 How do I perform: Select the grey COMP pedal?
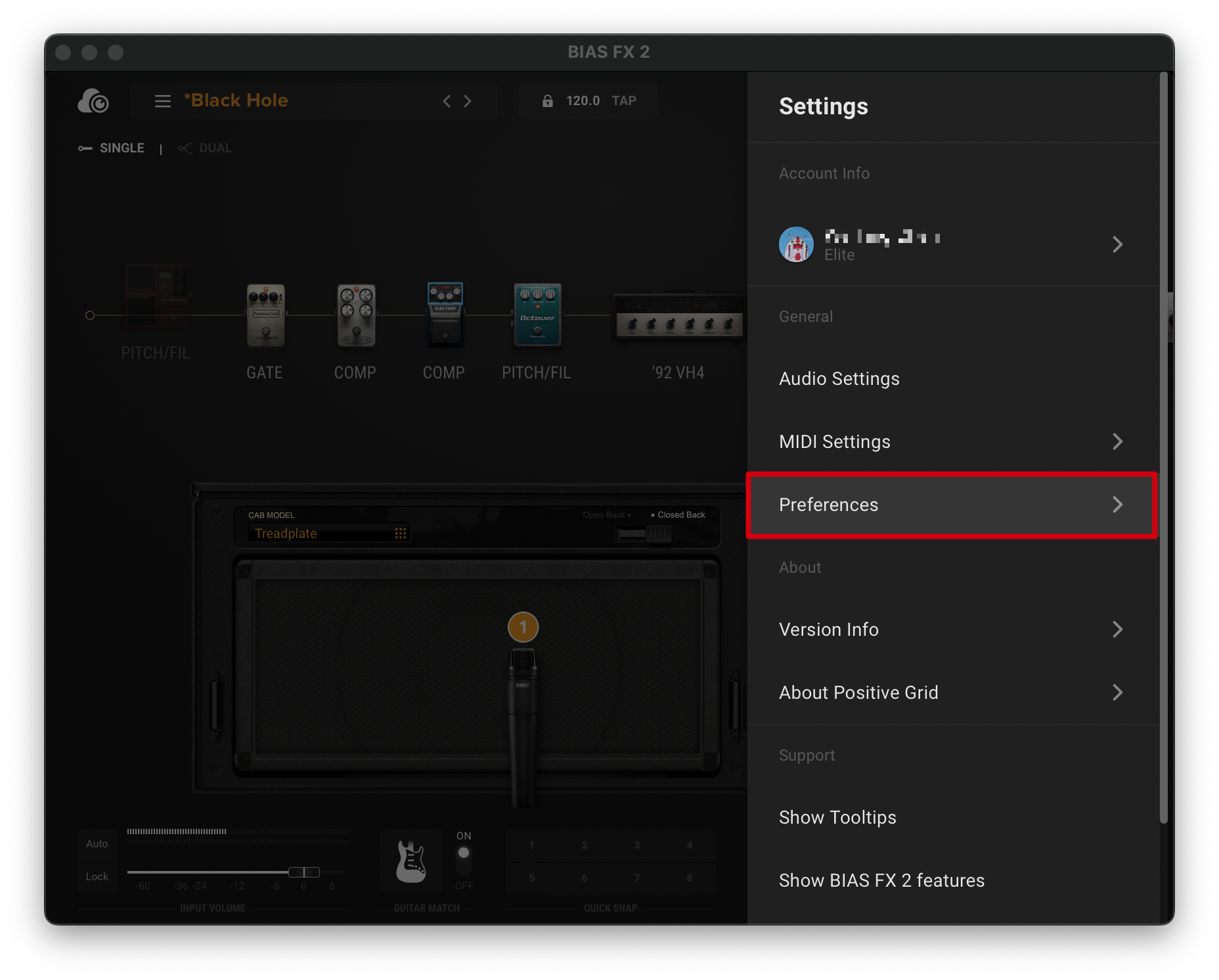pos(356,315)
